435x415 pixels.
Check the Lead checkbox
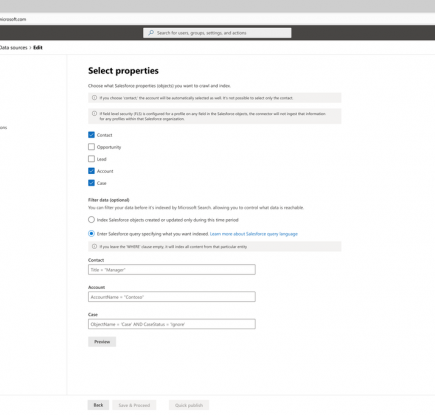pyautogui.click(x=91, y=159)
